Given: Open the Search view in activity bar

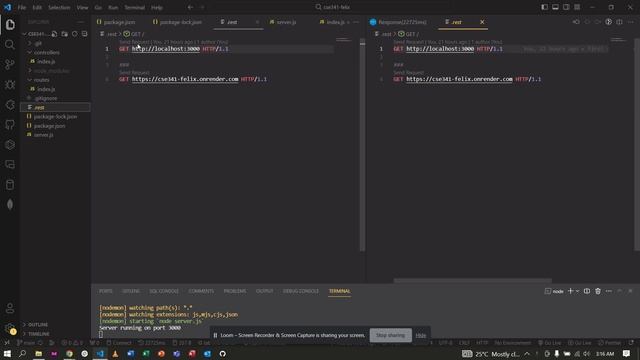Looking at the screenshot, I should point(10,44).
